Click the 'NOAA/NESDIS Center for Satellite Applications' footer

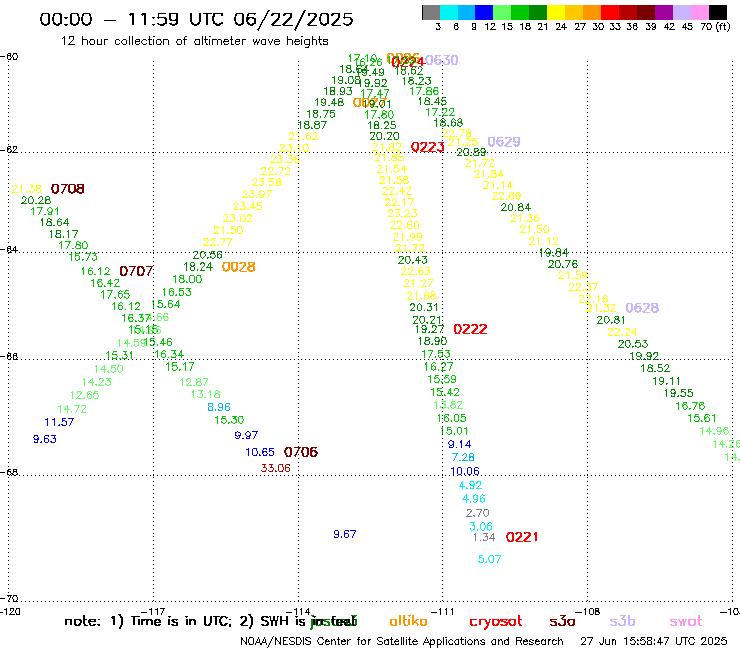(401, 641)
